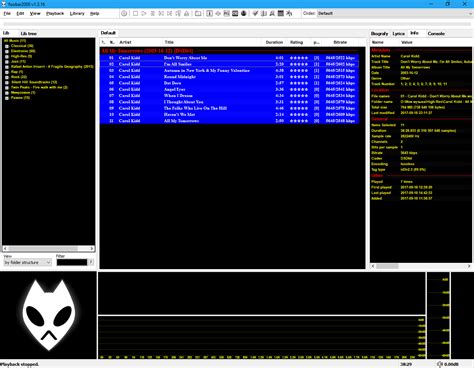The height and width of the screenshot is (368, 474).
Task: Select the 'Rap' tree item
Action: pyautogui.click(x=17, y=72)
